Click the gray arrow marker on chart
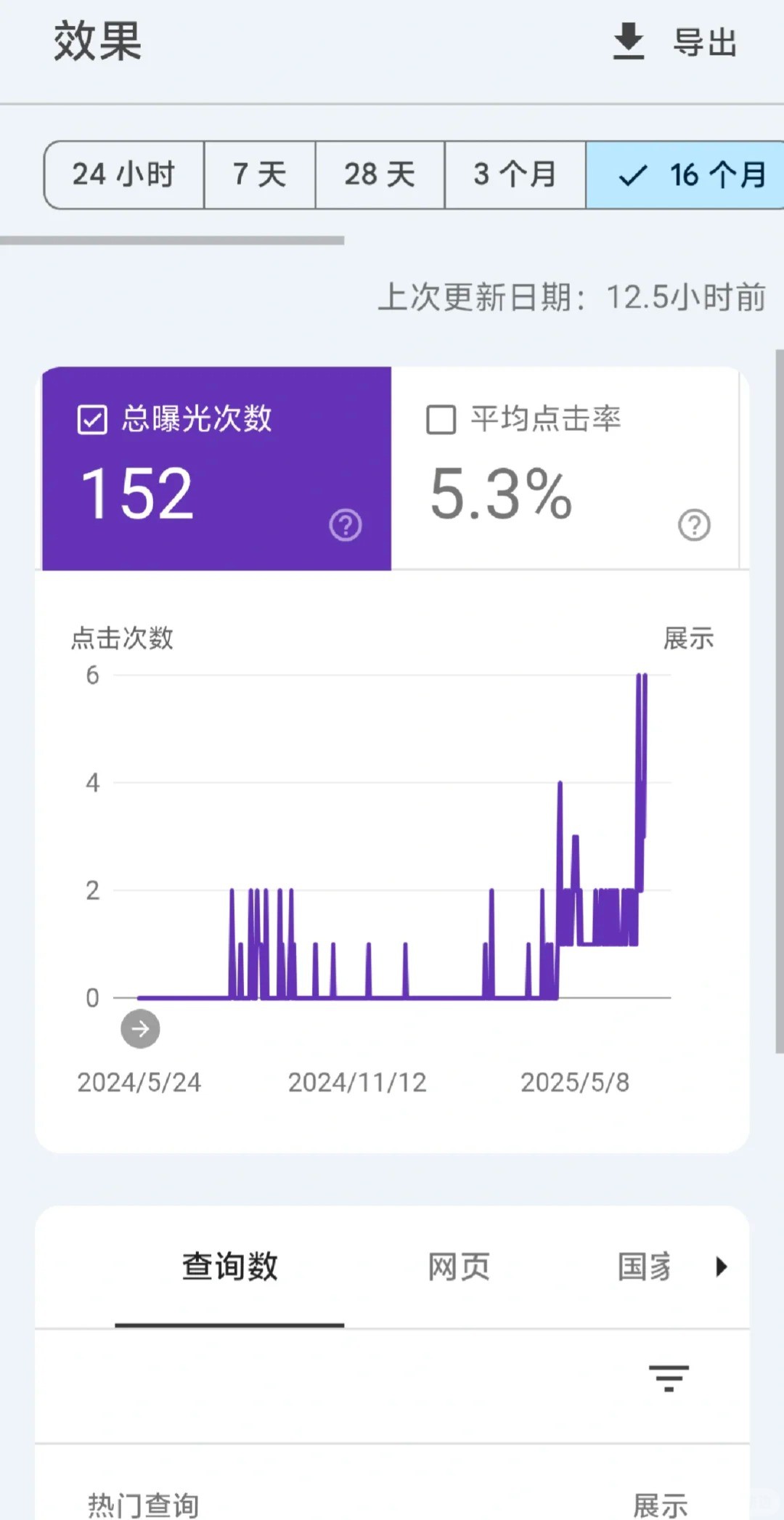 click(x=140, y=1028)
